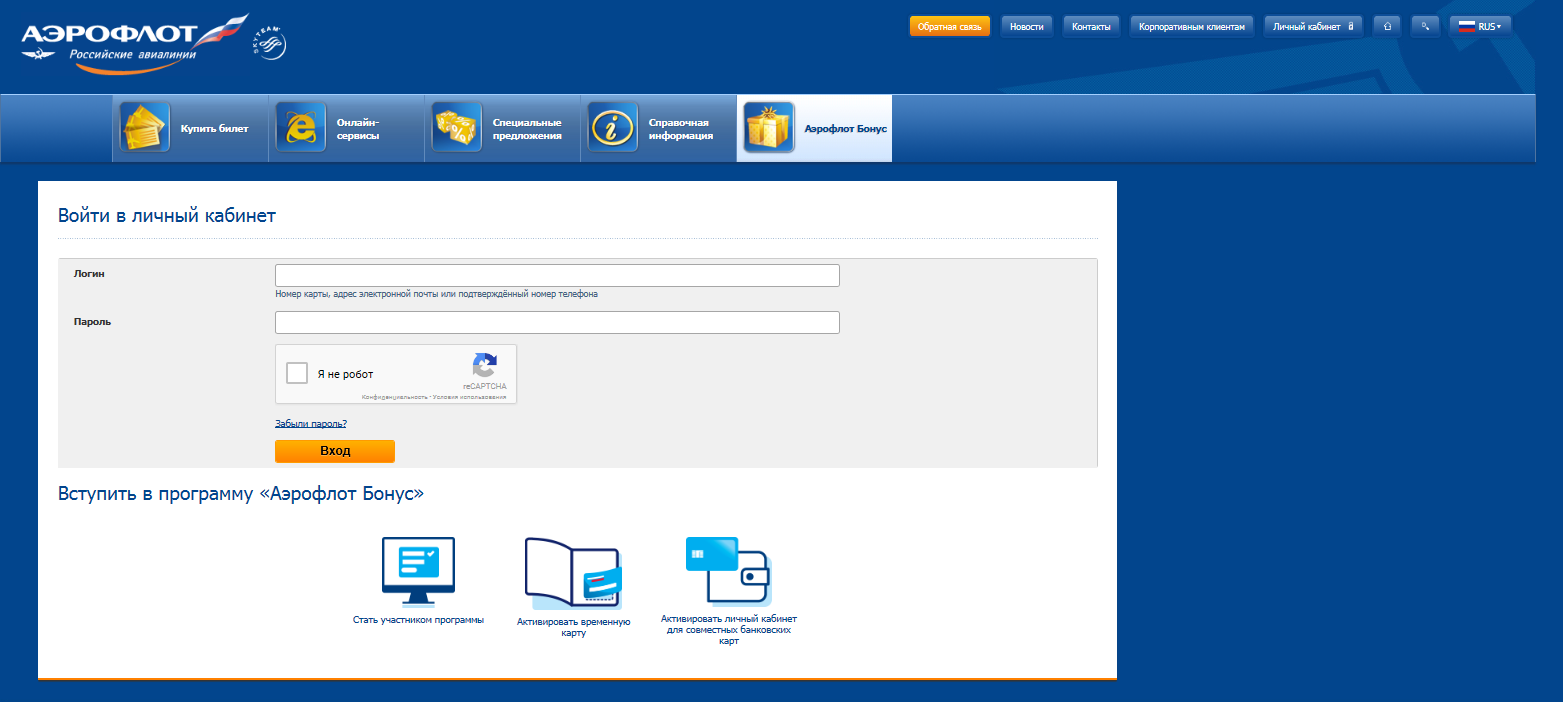Click the Пароль field label

click(x=92, y=322)
